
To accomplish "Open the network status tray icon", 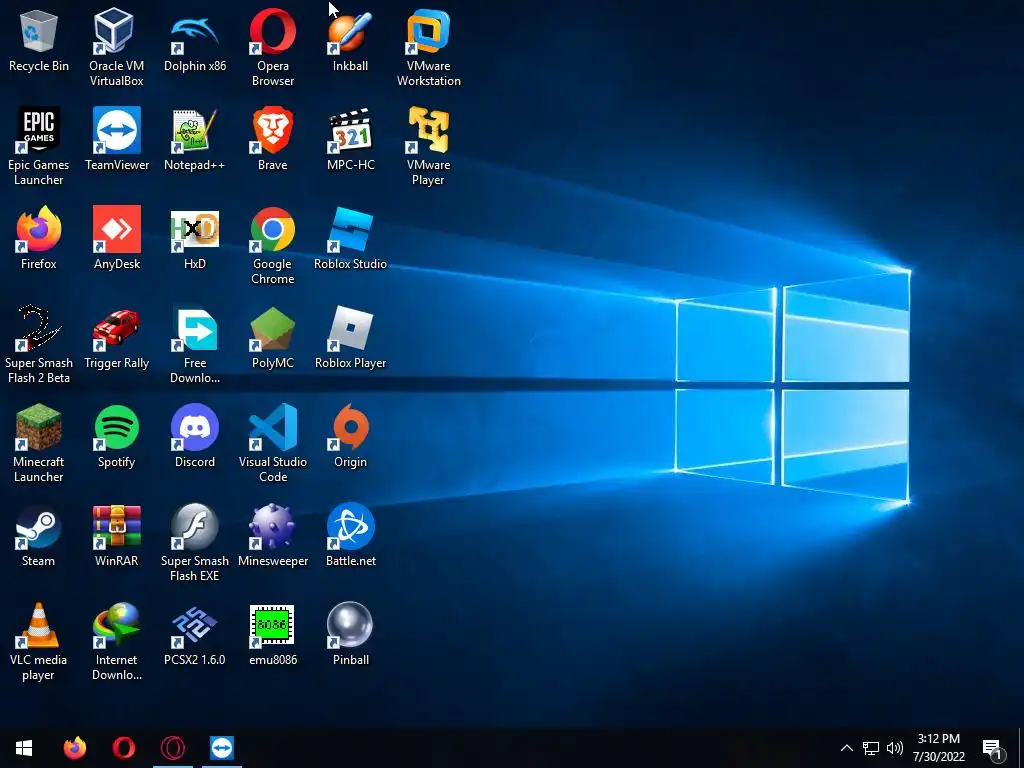I will 871,748.
